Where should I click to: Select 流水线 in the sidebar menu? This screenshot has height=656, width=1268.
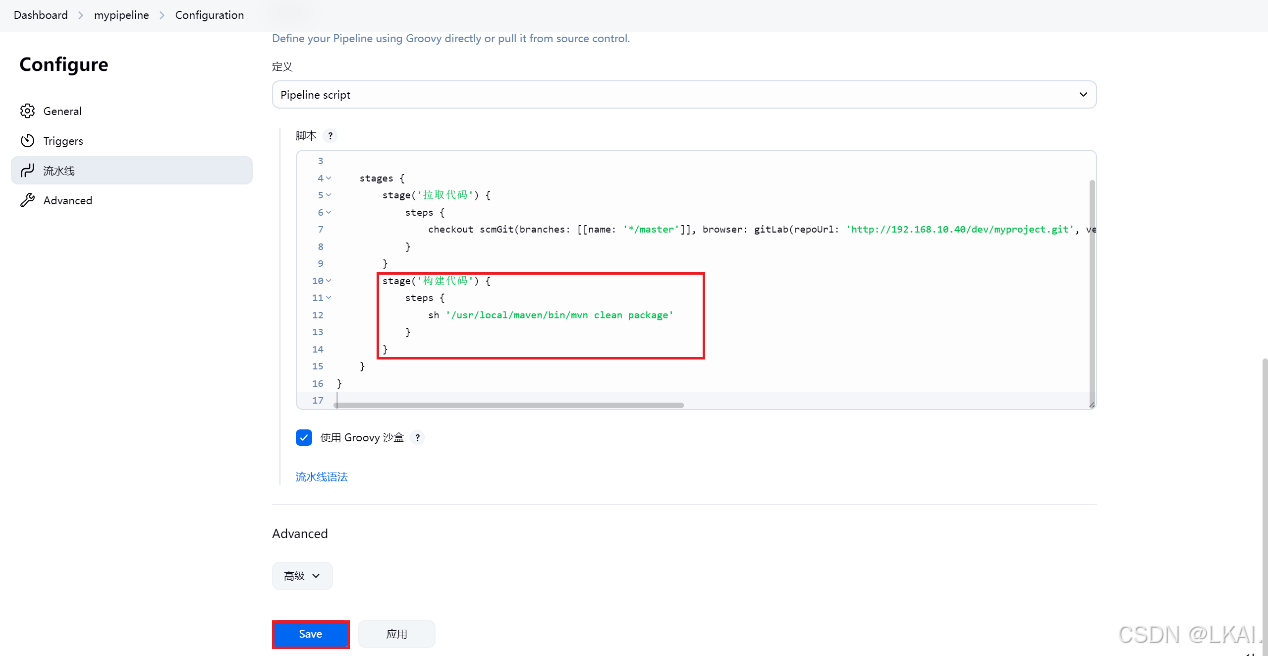click(132, 170)
